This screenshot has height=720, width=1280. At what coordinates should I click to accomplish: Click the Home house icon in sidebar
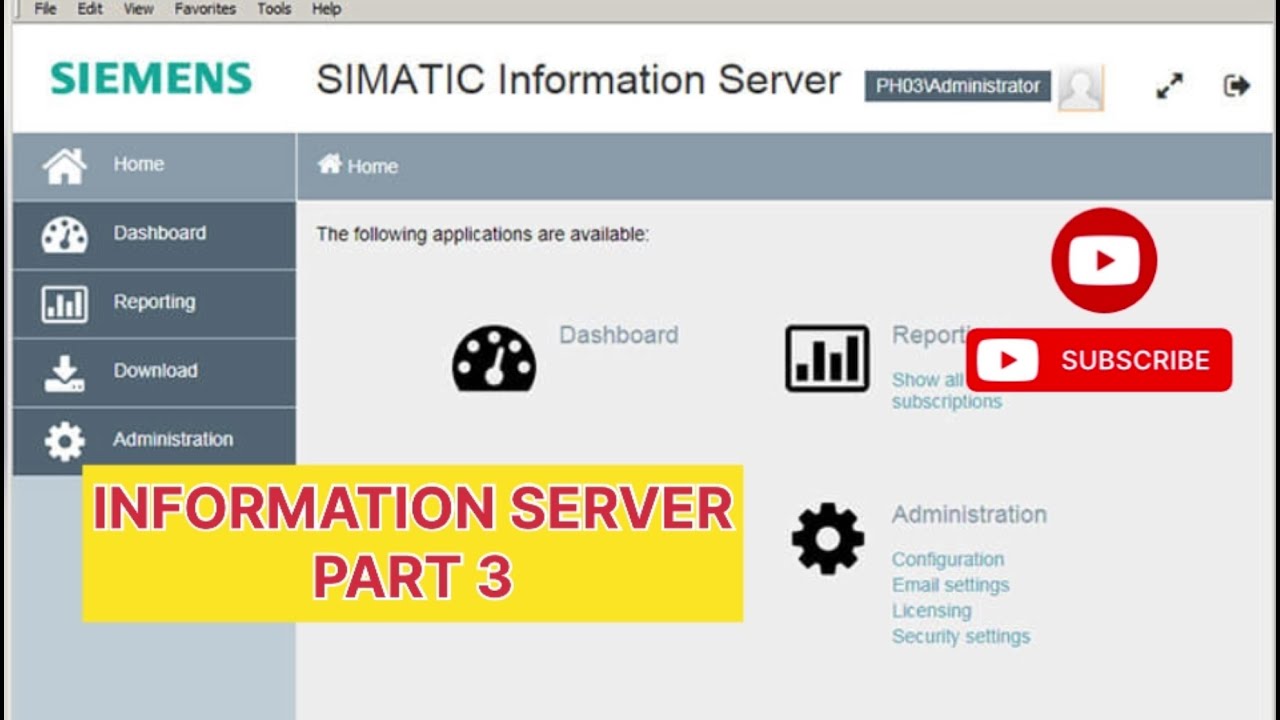64,166
